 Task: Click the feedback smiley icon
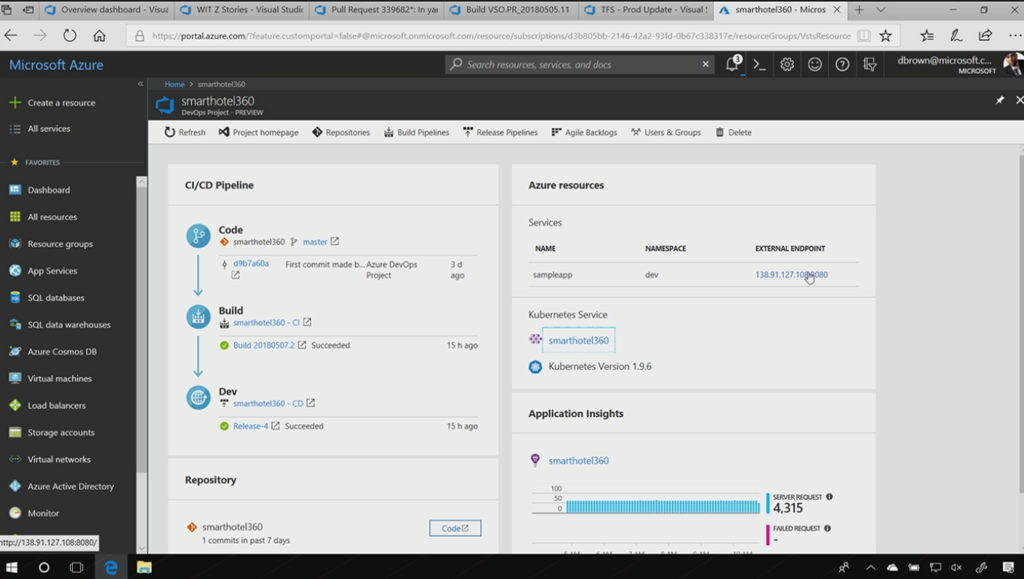815,64
